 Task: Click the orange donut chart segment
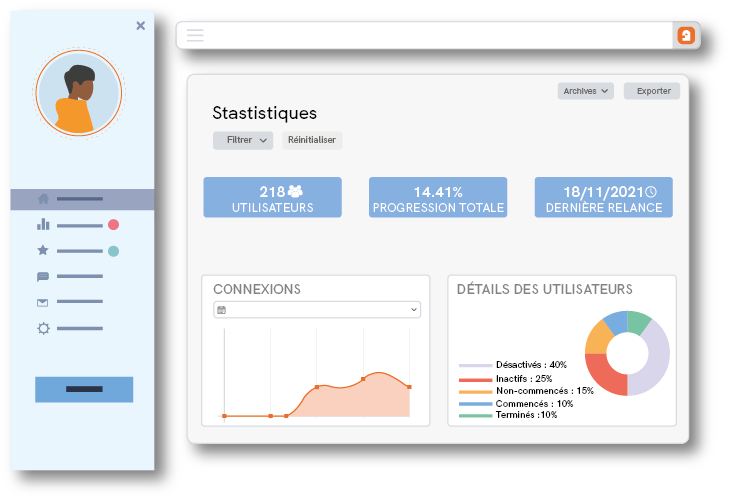[597, 339]
